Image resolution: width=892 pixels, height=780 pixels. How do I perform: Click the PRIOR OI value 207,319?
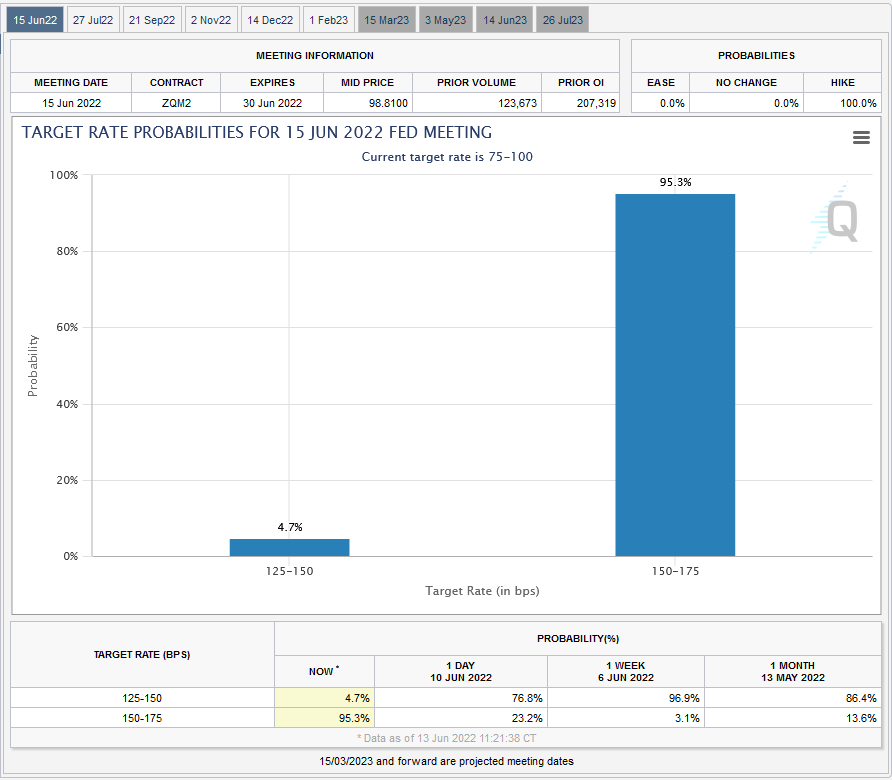pos(596,103)
